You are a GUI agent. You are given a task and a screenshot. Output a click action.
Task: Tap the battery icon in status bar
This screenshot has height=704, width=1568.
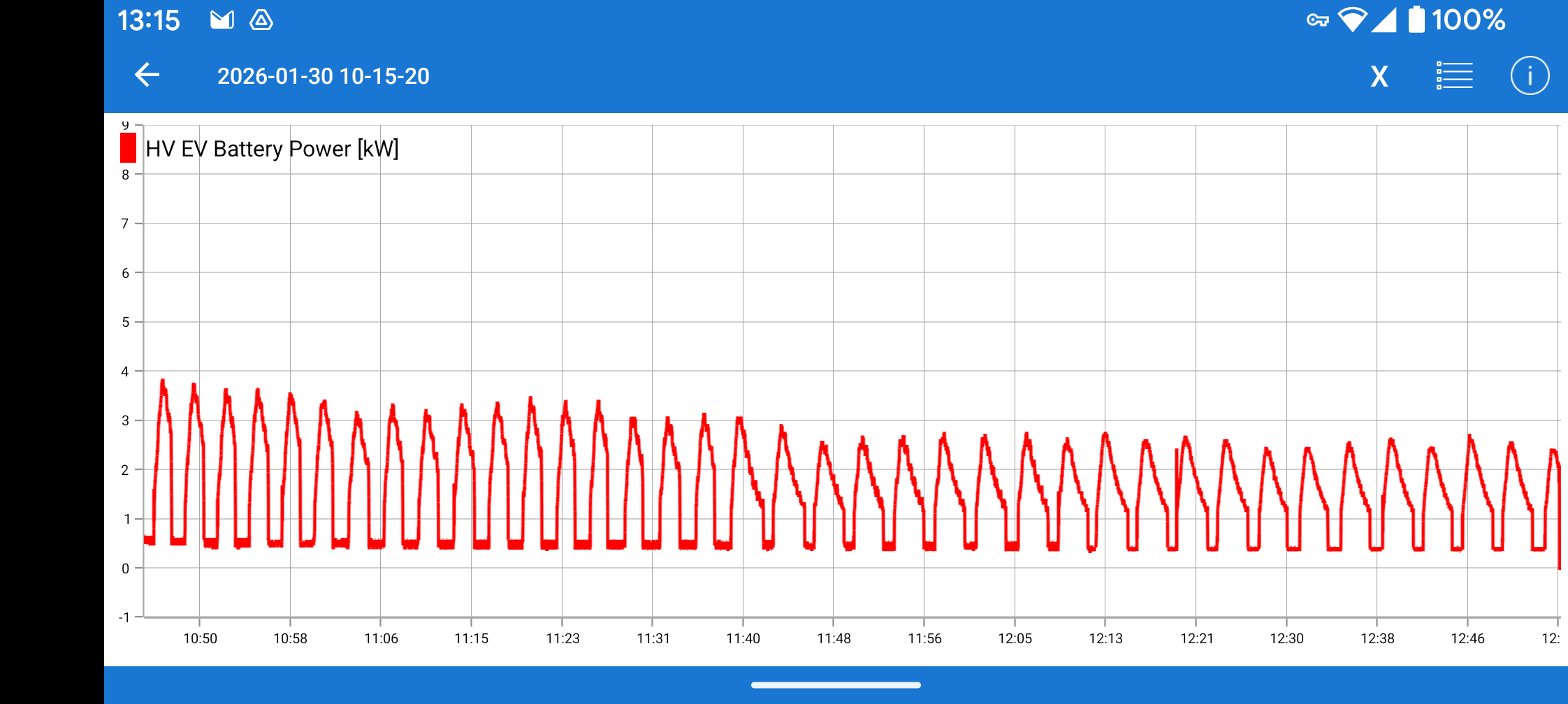(1416, 20)
